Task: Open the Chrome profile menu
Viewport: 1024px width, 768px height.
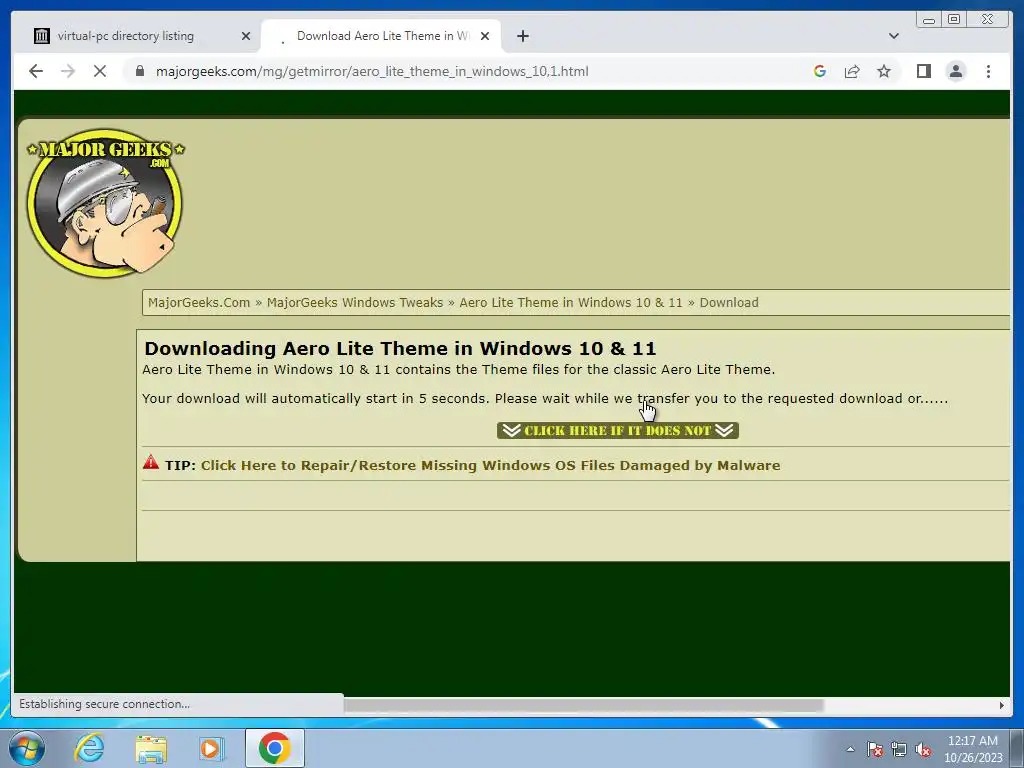Action: [955, 71]
